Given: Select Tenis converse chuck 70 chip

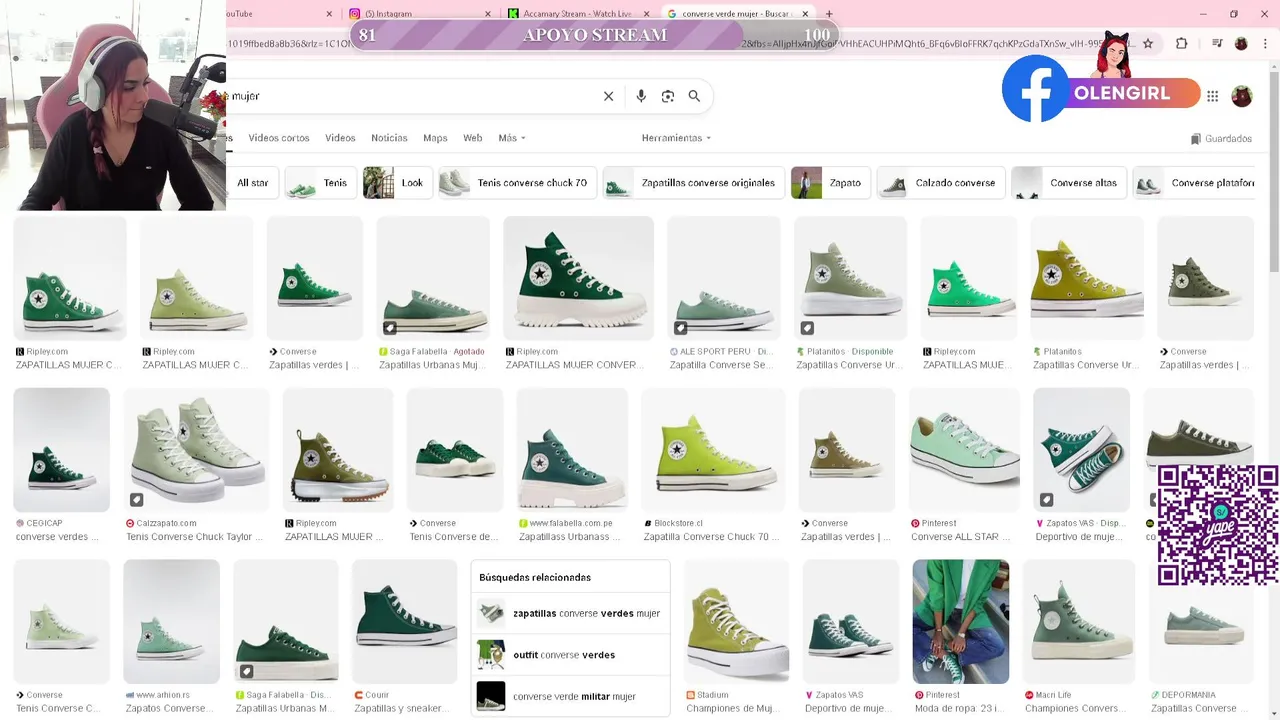Looking at the screenshot, I should pos(518,183).
